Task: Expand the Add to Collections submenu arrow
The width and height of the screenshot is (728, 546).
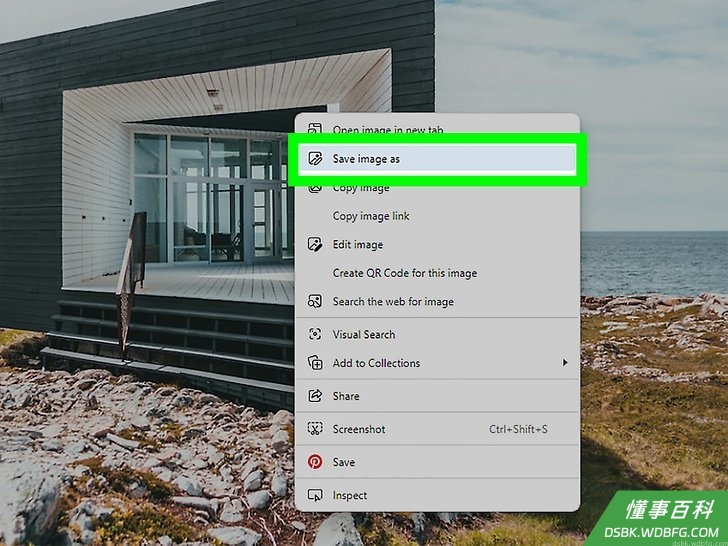Action: click(x=565, y=363)
